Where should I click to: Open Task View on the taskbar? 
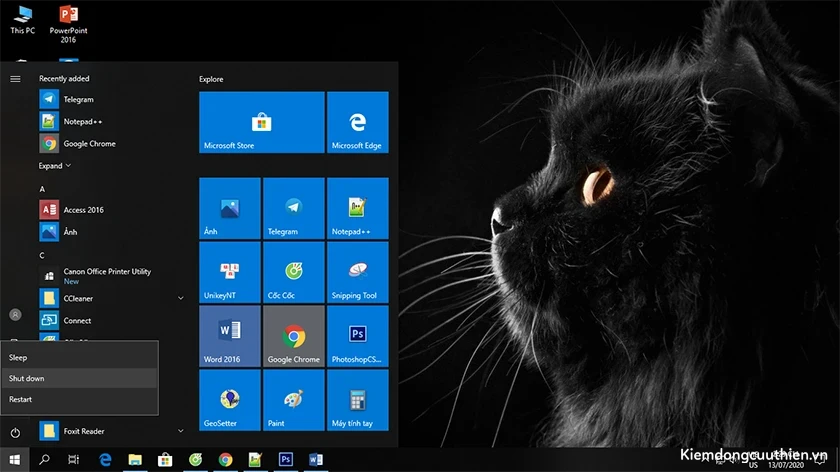(x=73, y=460)
